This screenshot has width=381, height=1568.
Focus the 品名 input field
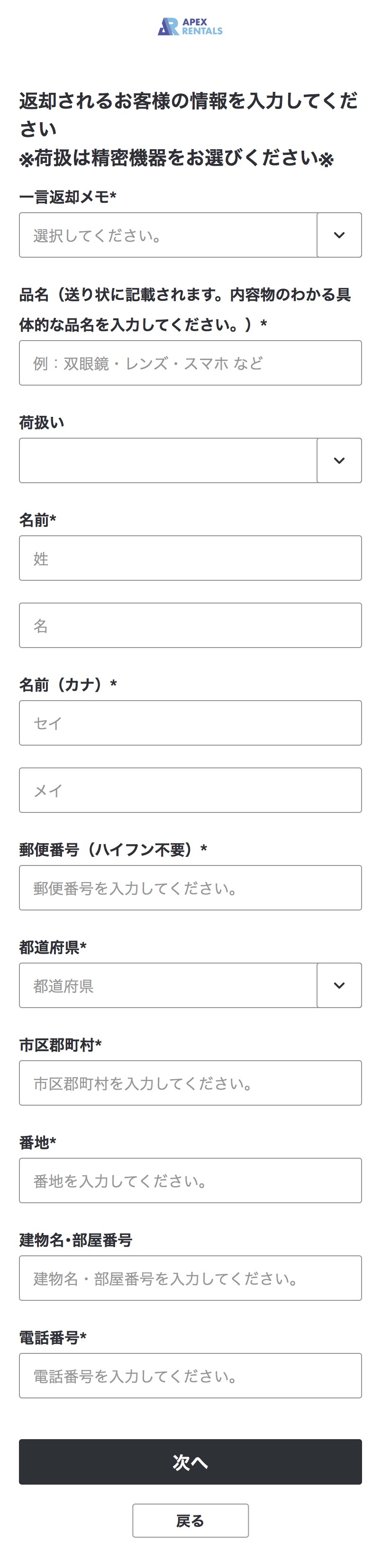190,363
